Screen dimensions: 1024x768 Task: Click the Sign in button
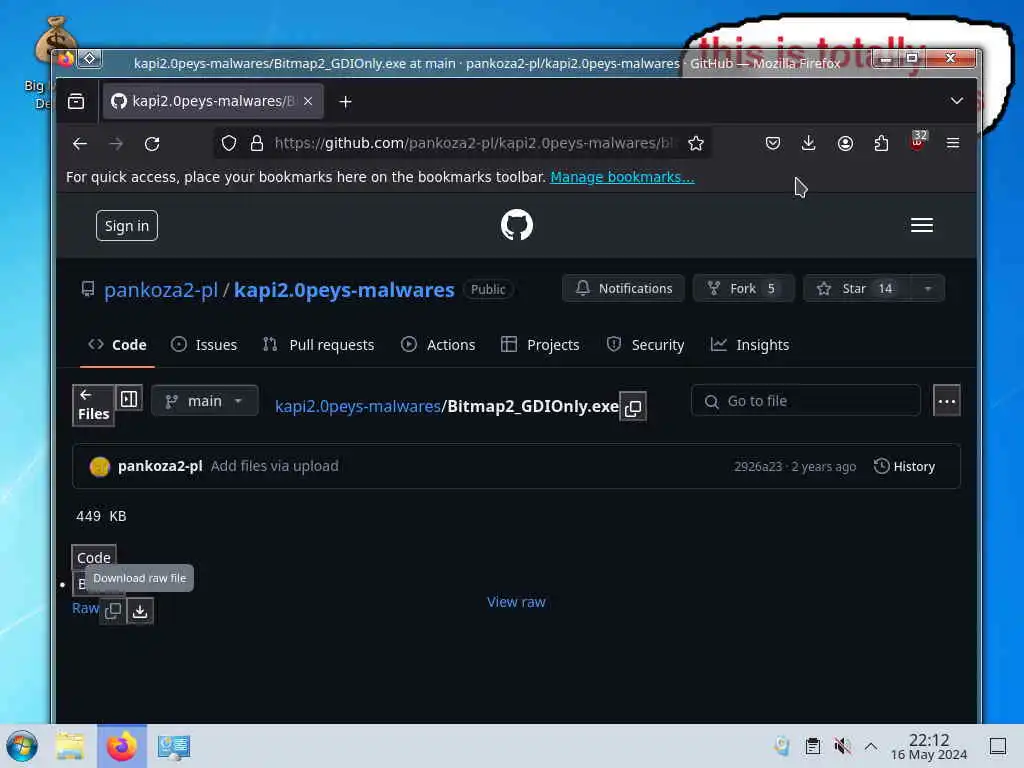tap(127, 226)
